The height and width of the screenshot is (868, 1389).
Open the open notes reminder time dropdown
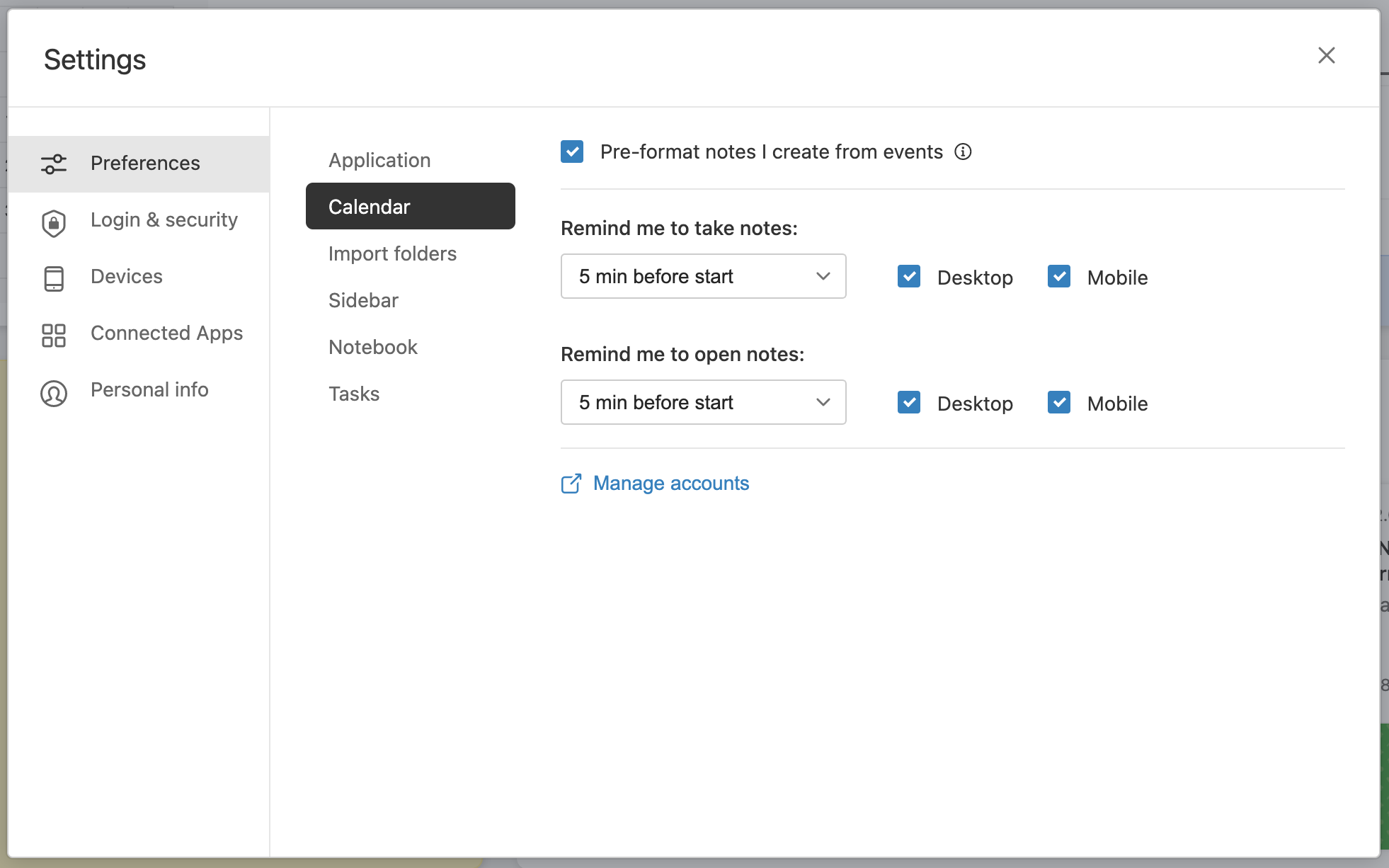(703, 402)
